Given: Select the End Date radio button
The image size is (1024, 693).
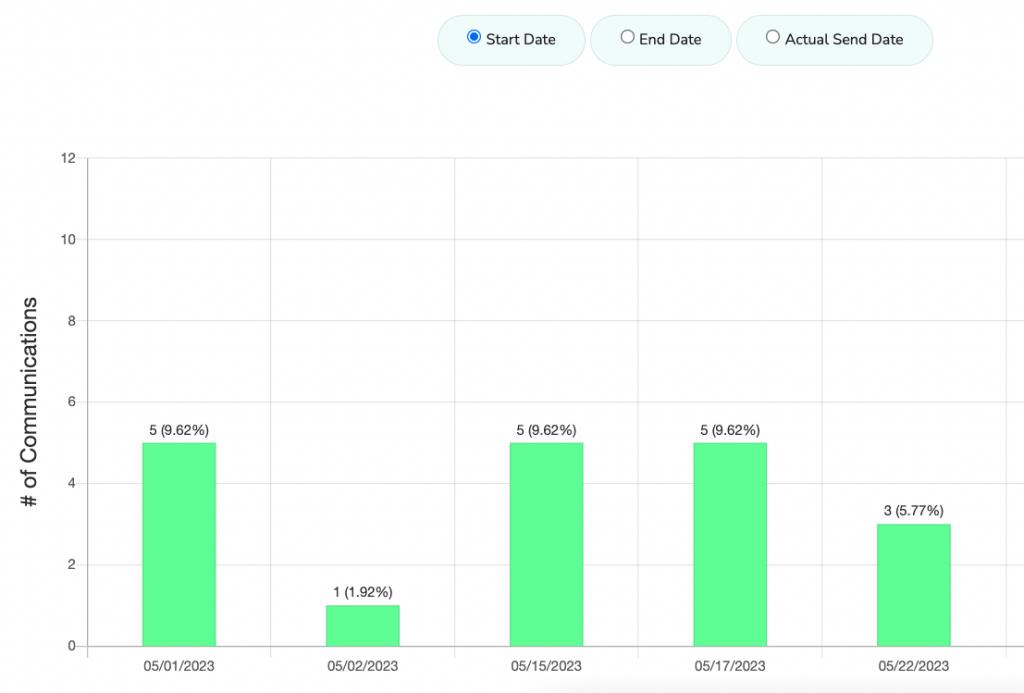Looking at the screenshot, I should click(x=627, y=38).
